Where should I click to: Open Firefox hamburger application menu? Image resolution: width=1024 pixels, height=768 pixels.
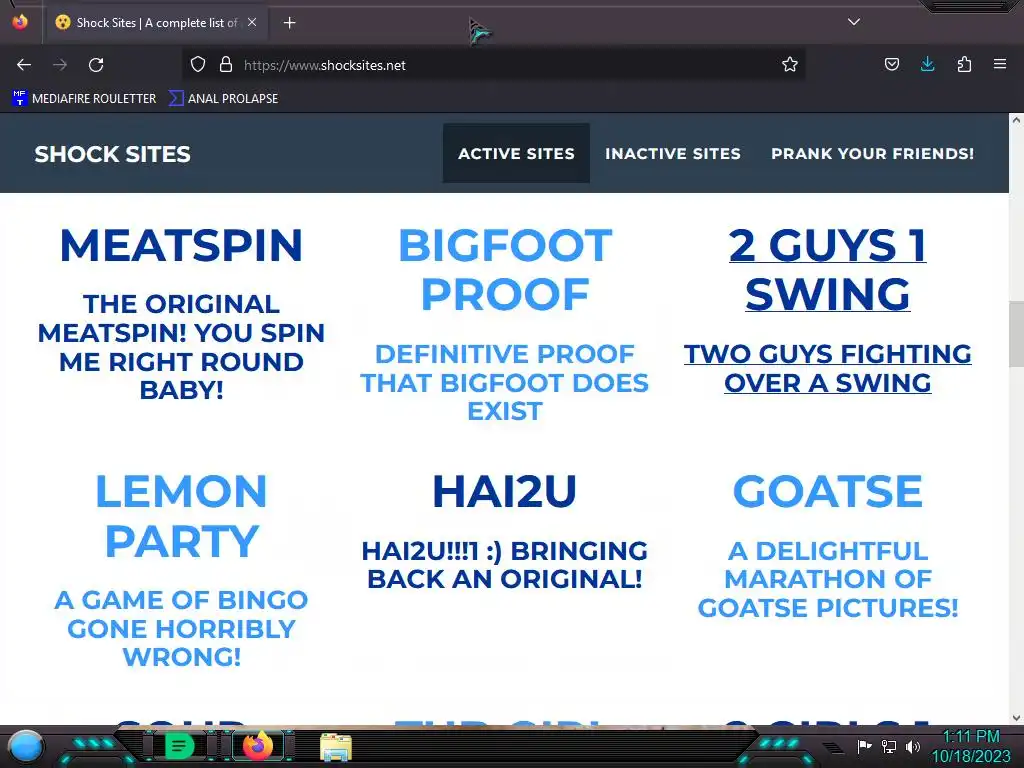1000,64
